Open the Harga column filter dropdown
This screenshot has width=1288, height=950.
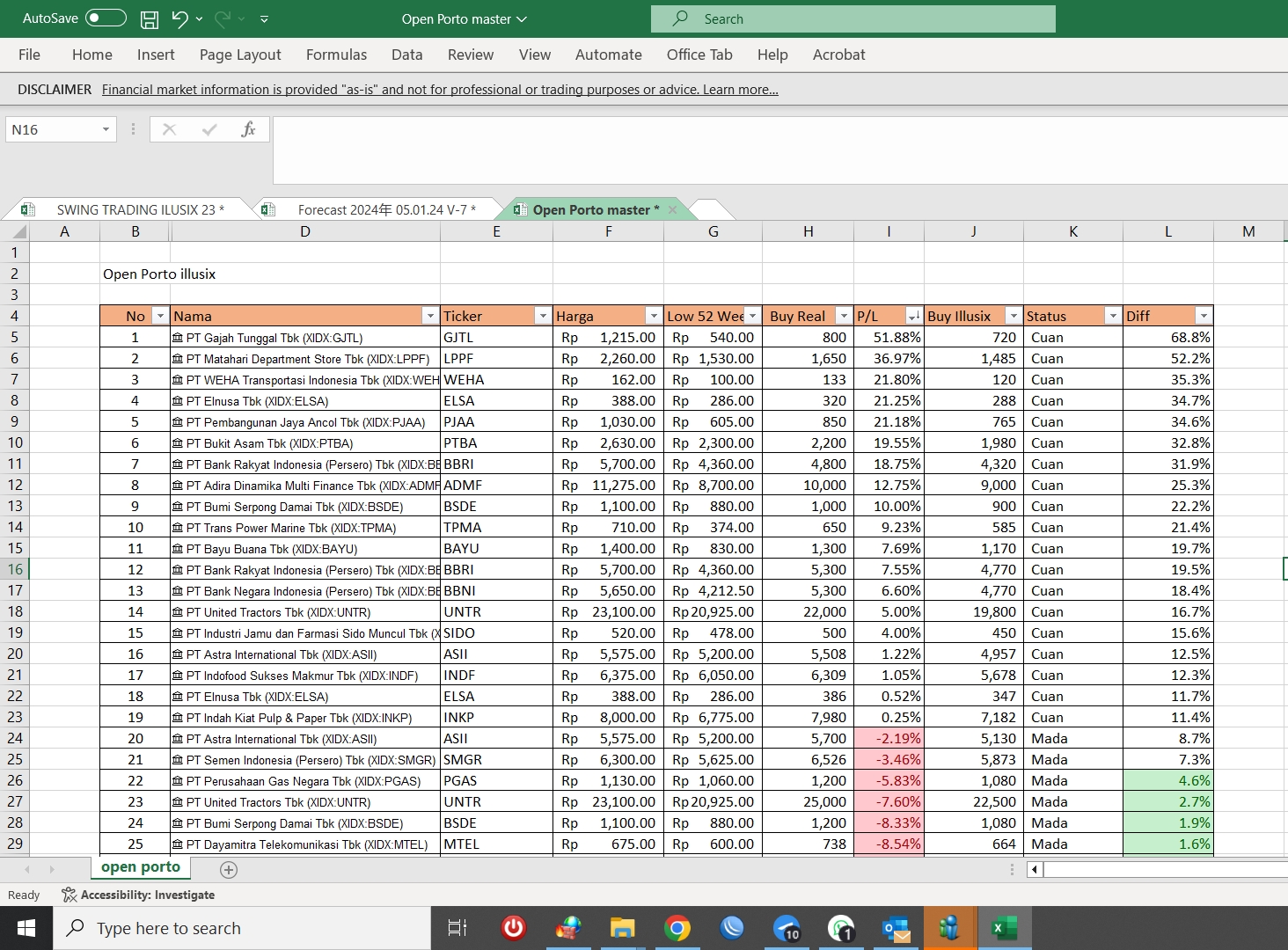[654, 316]
